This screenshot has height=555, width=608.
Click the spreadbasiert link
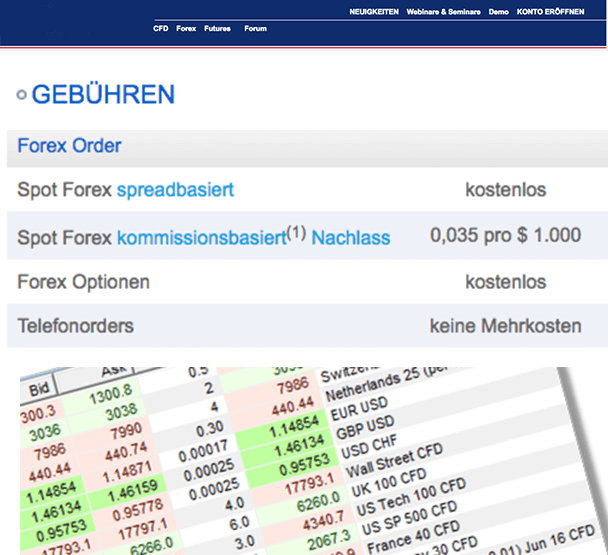coord(175,190)
